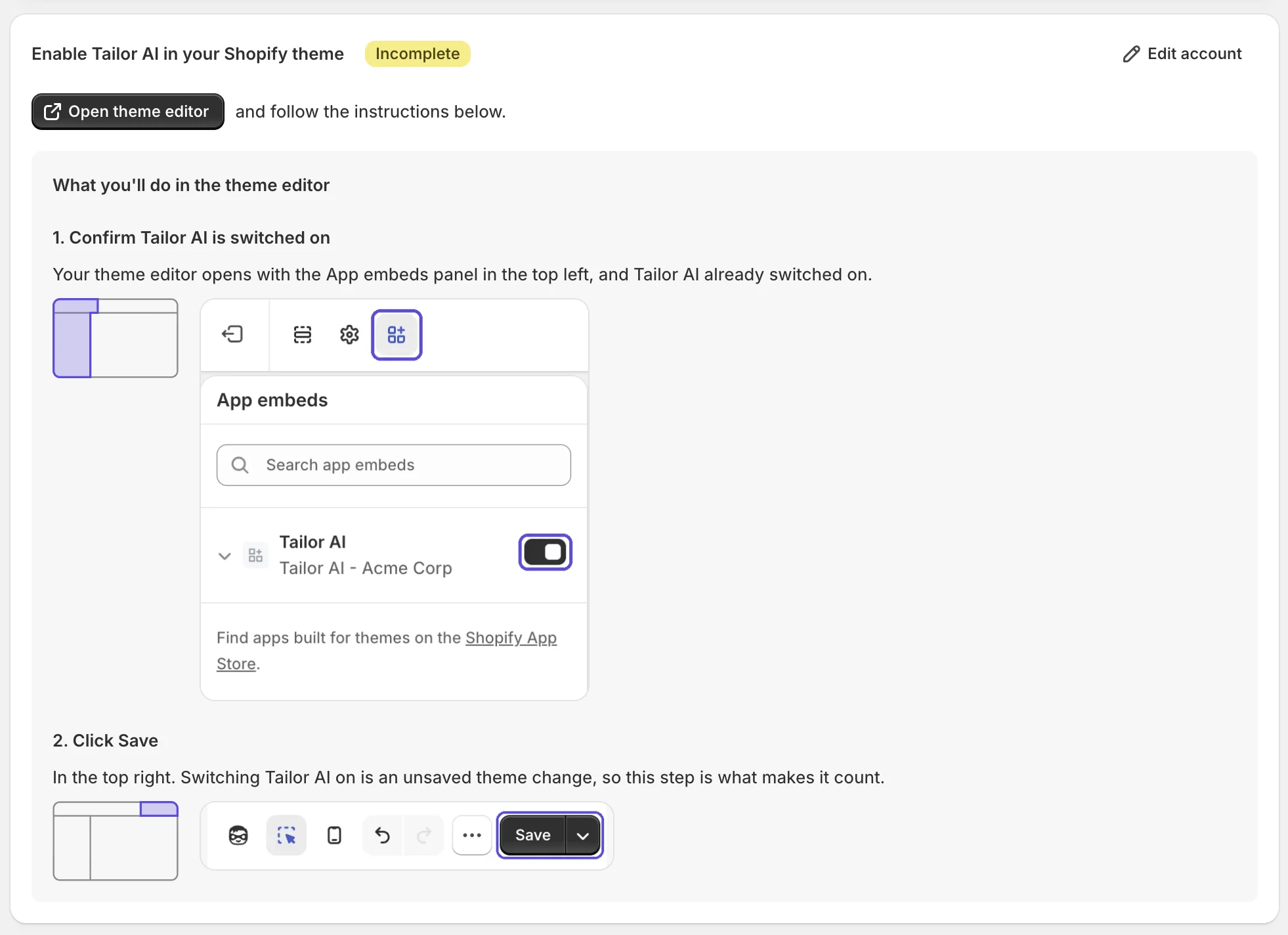Click the pencil icon beside Edit account
This screenshot has height=935, width=1288.
pos(1131,54)
